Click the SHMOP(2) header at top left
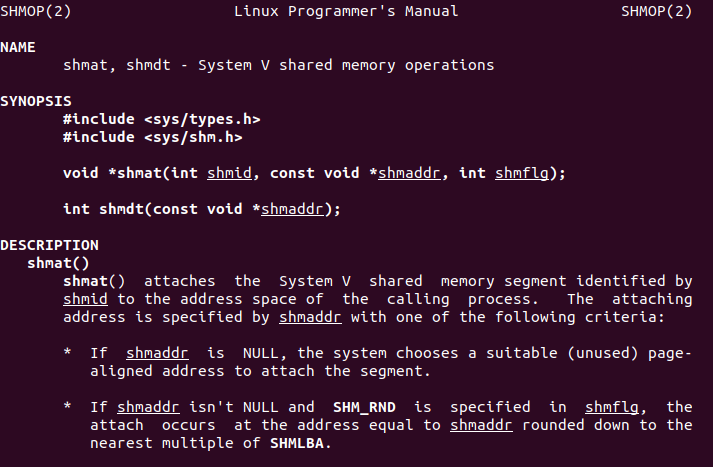 coord(35,11)
